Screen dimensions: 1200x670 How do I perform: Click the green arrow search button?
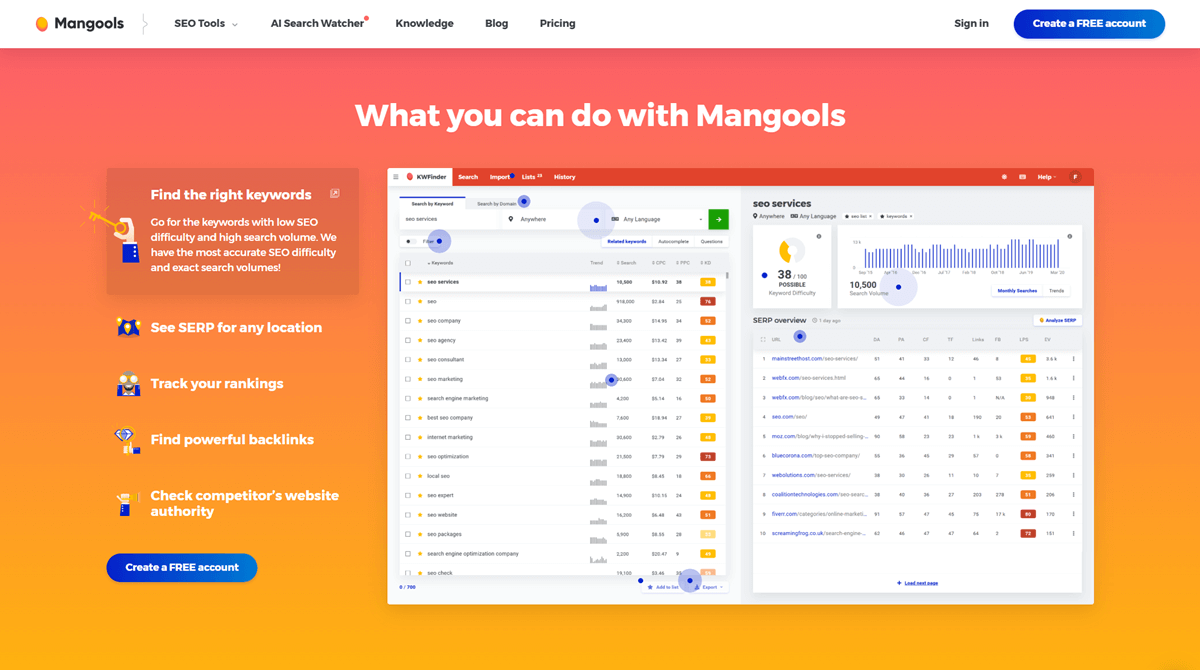[719, 219]
